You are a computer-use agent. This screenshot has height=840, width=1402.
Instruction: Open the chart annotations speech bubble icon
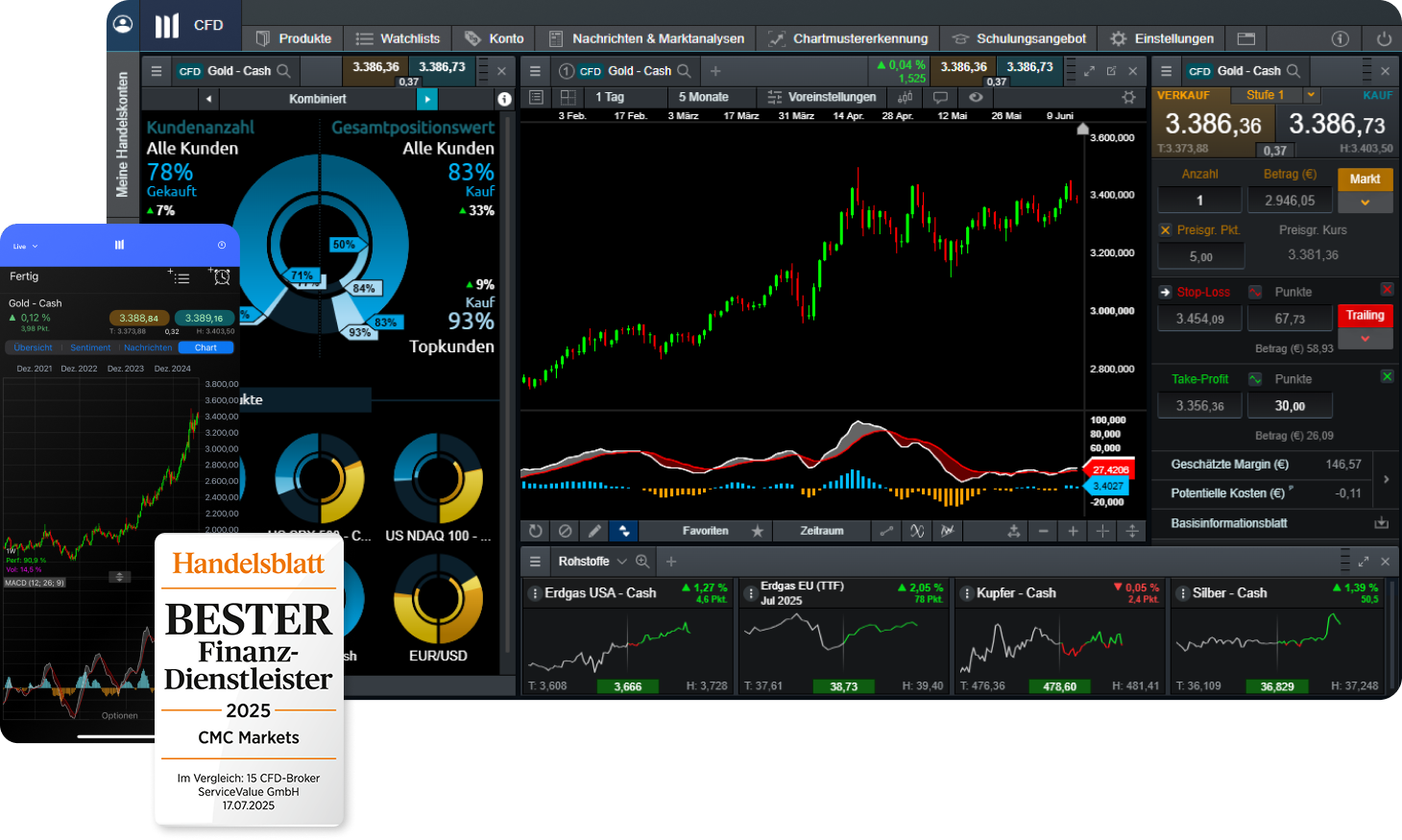click(x=942, y=98)
